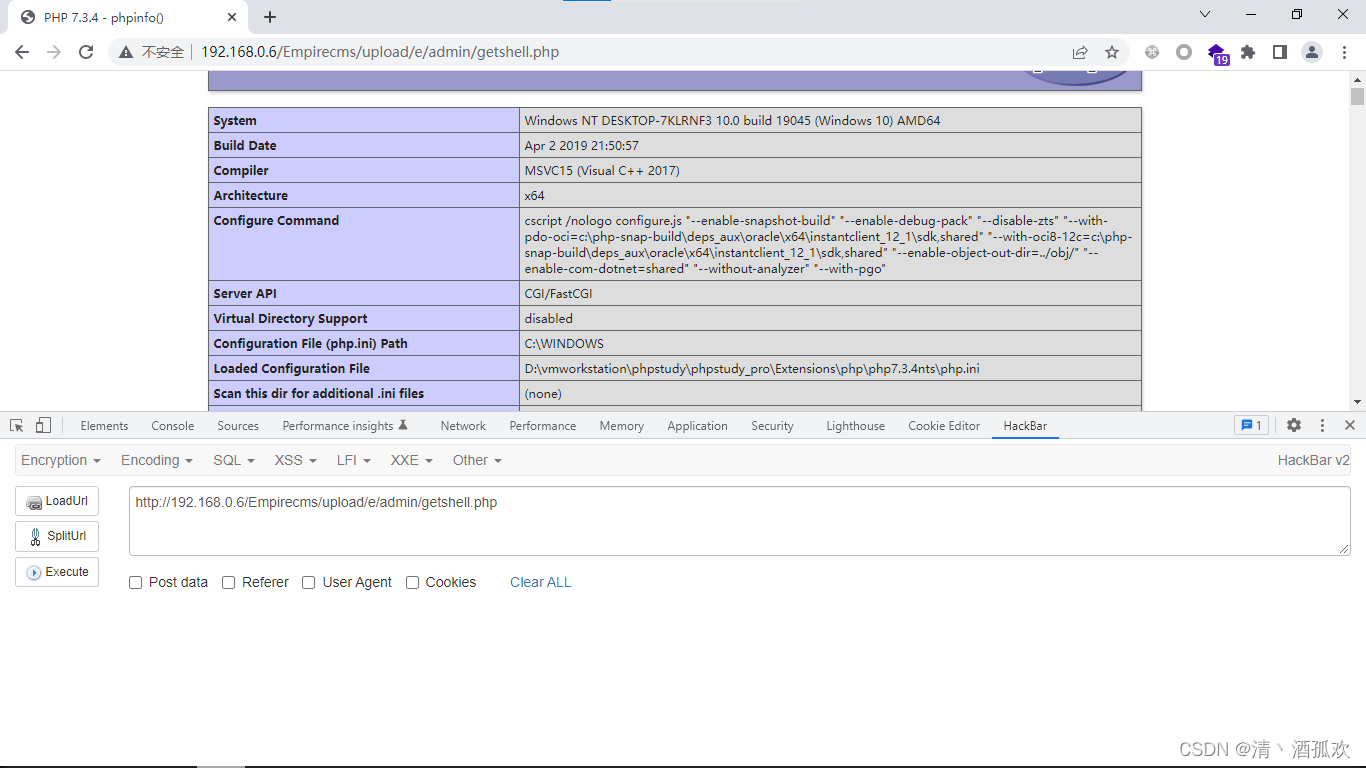Click the round gray extension icon
The height and width of the screenshot is (768, 1366).
(x=1152, y=52)
